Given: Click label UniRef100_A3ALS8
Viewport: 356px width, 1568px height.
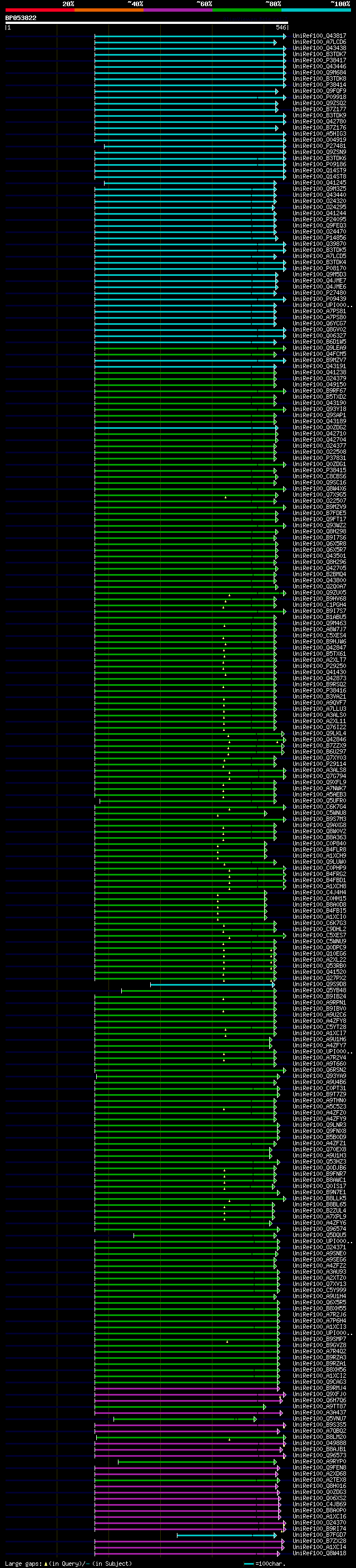Looking at the screenshot, I should pyautogui.click(x=319, y=770).
